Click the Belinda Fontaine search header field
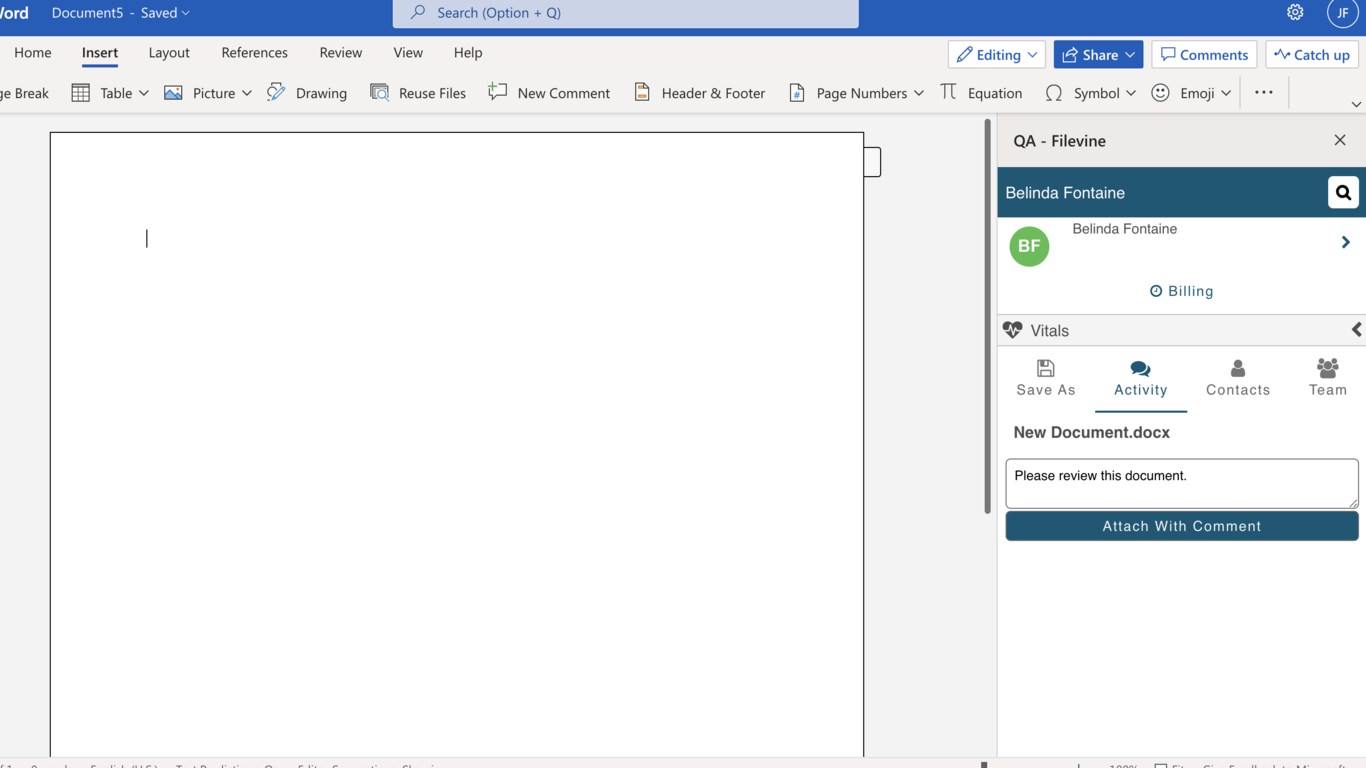 [x=1162, y=193]
